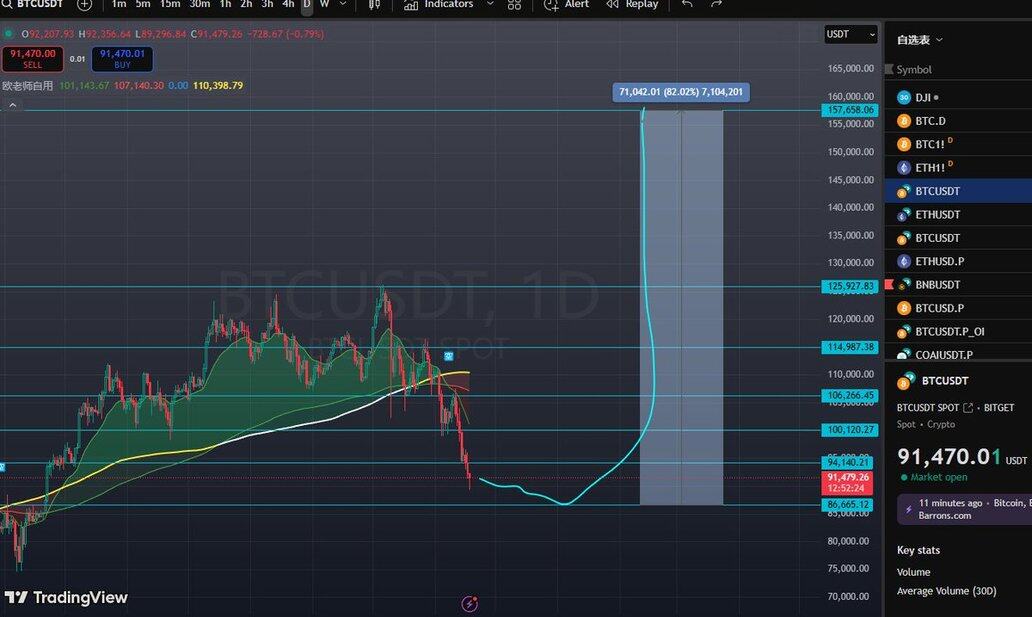Collapse the indicator legend chevron
This screenshot has height=617, width=1032.
point(12,104)
